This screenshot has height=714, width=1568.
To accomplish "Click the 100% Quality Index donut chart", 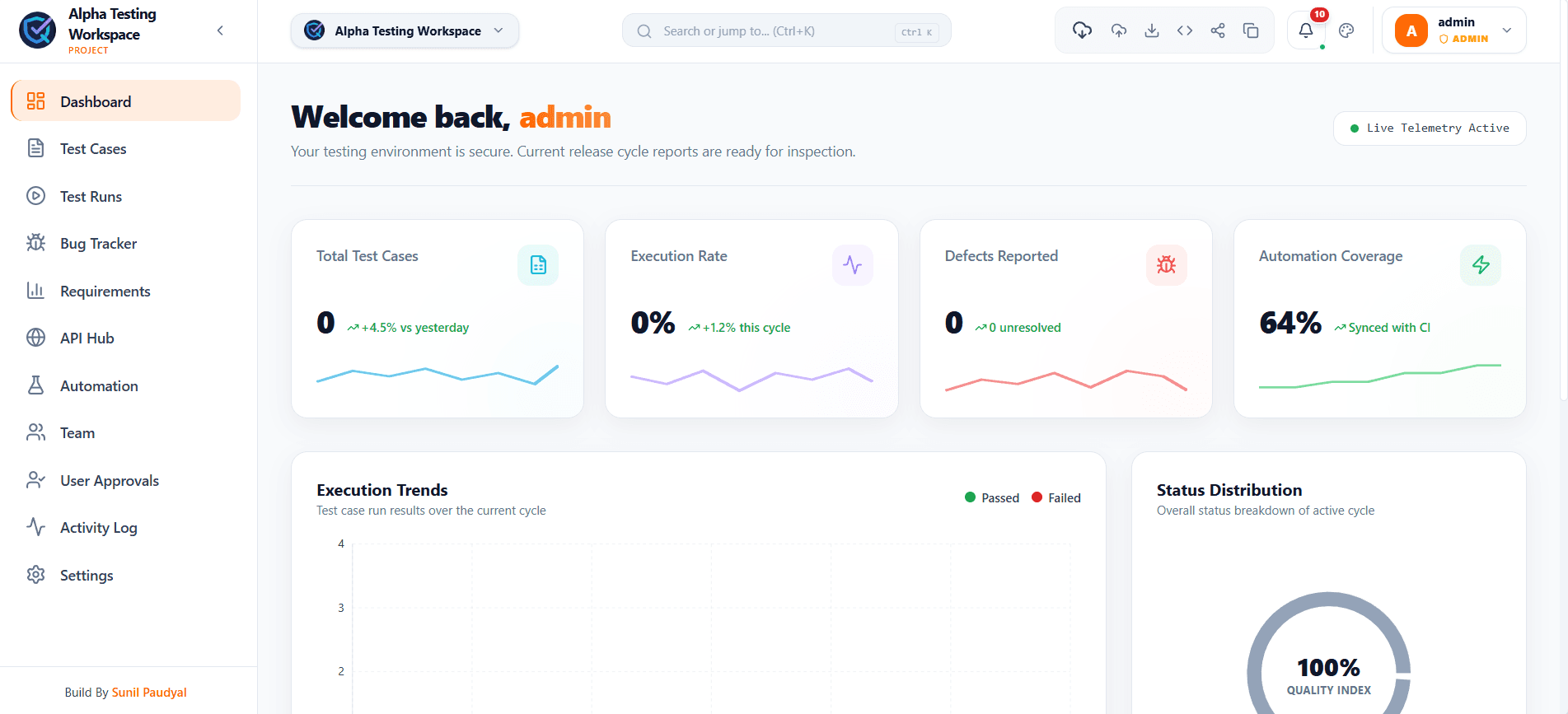I will point(1328,652).
